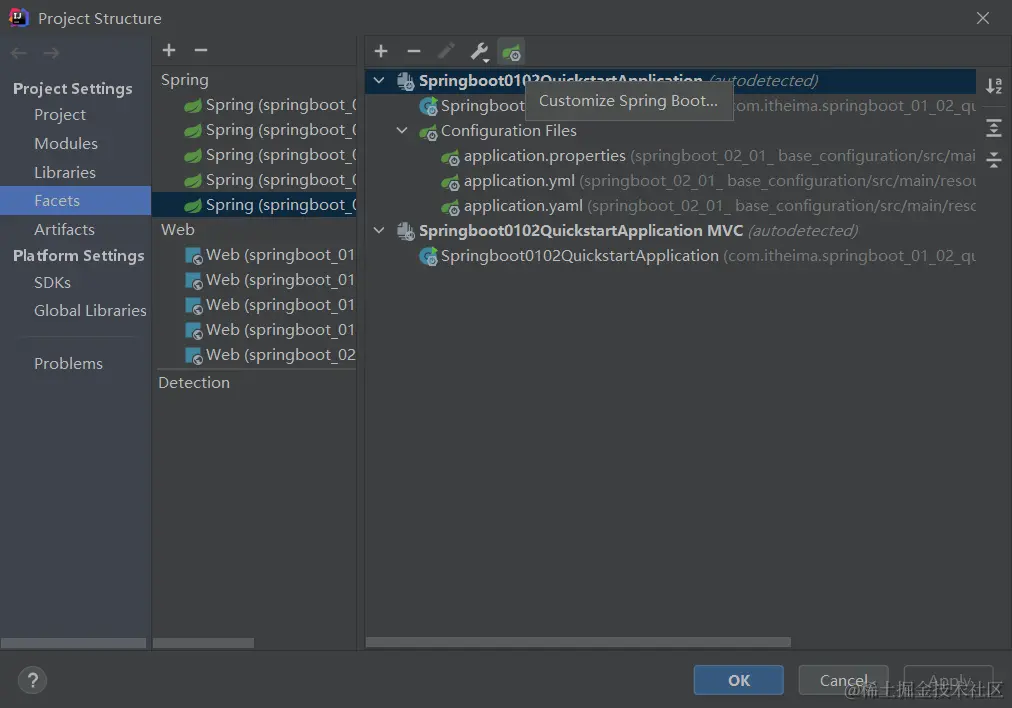Select the application.yml row
The image size is (1012, 708).
671,181
